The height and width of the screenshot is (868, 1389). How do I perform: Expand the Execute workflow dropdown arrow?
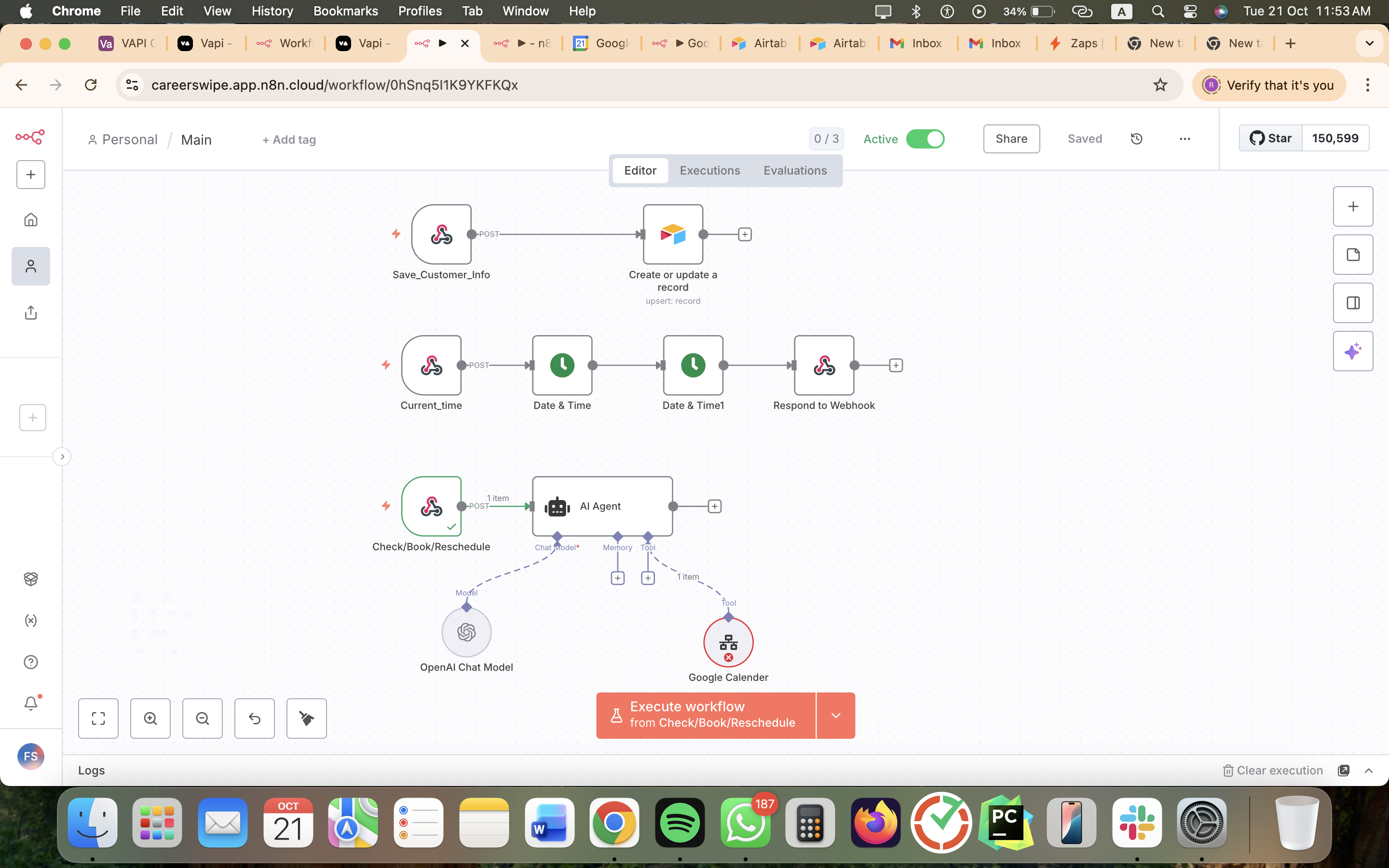pyautogui.click(x=836, y=715)
